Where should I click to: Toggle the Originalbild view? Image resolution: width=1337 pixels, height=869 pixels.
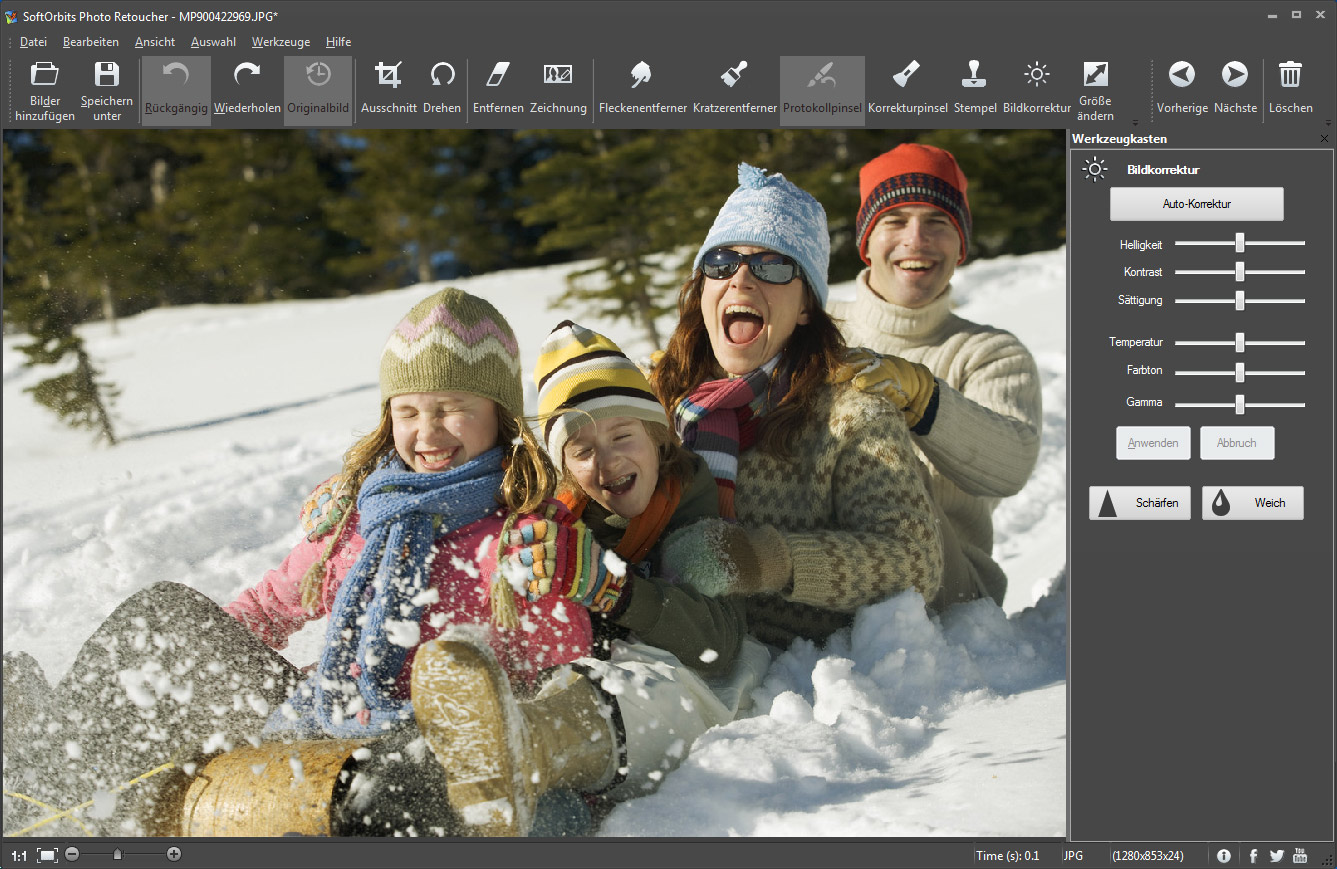click(318, 89)
